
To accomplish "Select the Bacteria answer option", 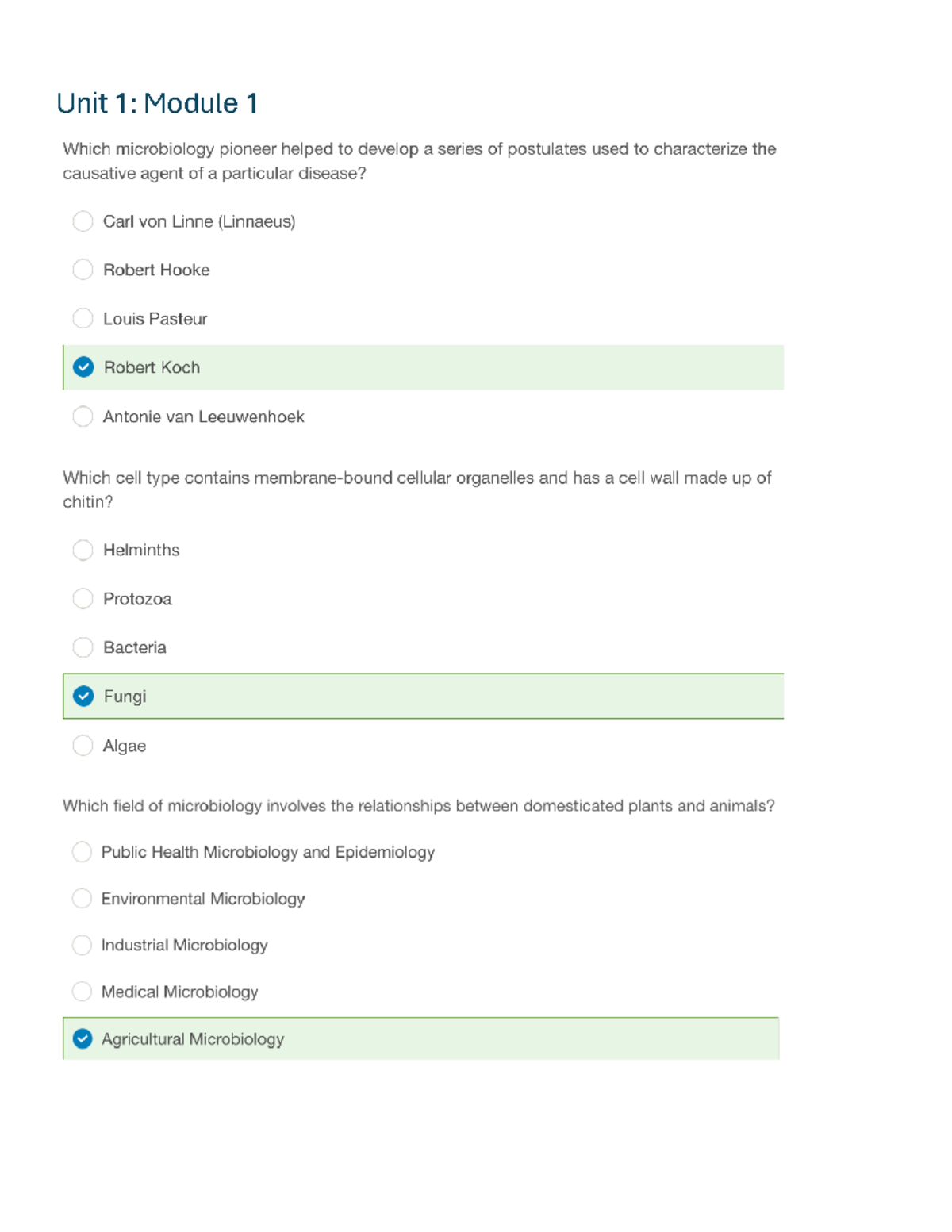I will [x=83, y=647].
